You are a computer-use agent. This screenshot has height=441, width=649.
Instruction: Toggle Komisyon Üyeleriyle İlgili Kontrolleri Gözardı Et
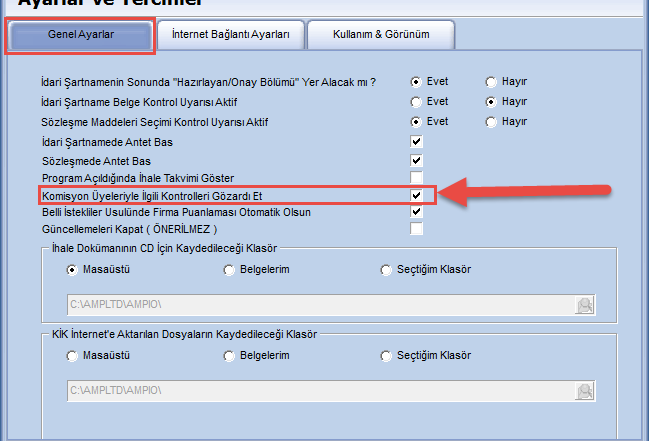coord(416,195)
